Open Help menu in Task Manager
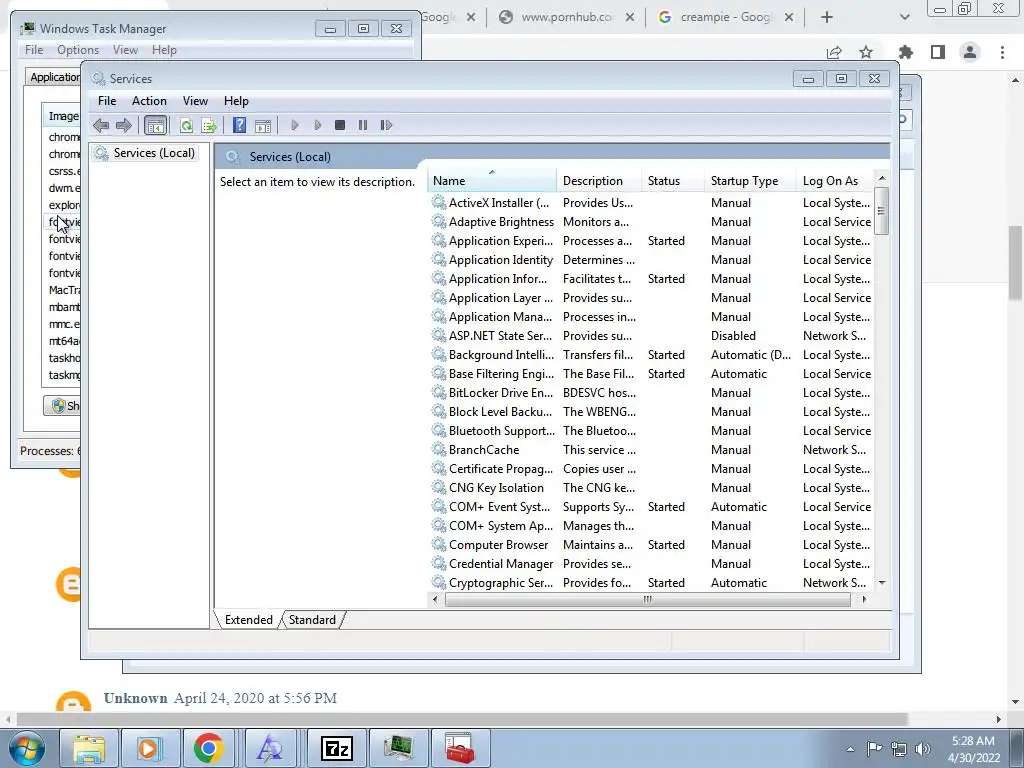This screenshot has width=1024, height=768. [164, 50]
